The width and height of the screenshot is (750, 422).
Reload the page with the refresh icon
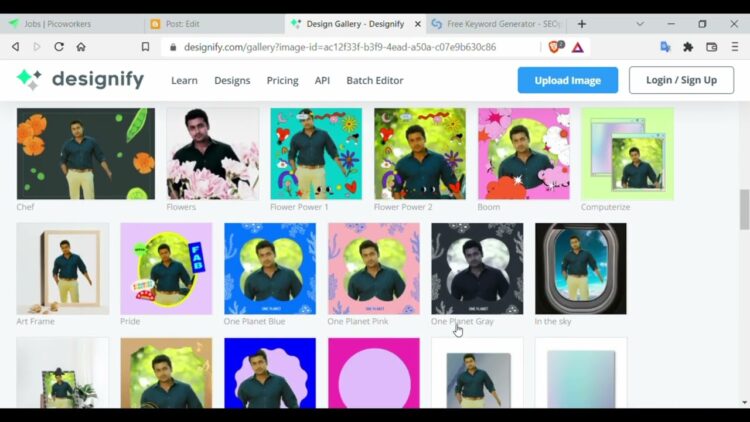(x=59, y=47)
